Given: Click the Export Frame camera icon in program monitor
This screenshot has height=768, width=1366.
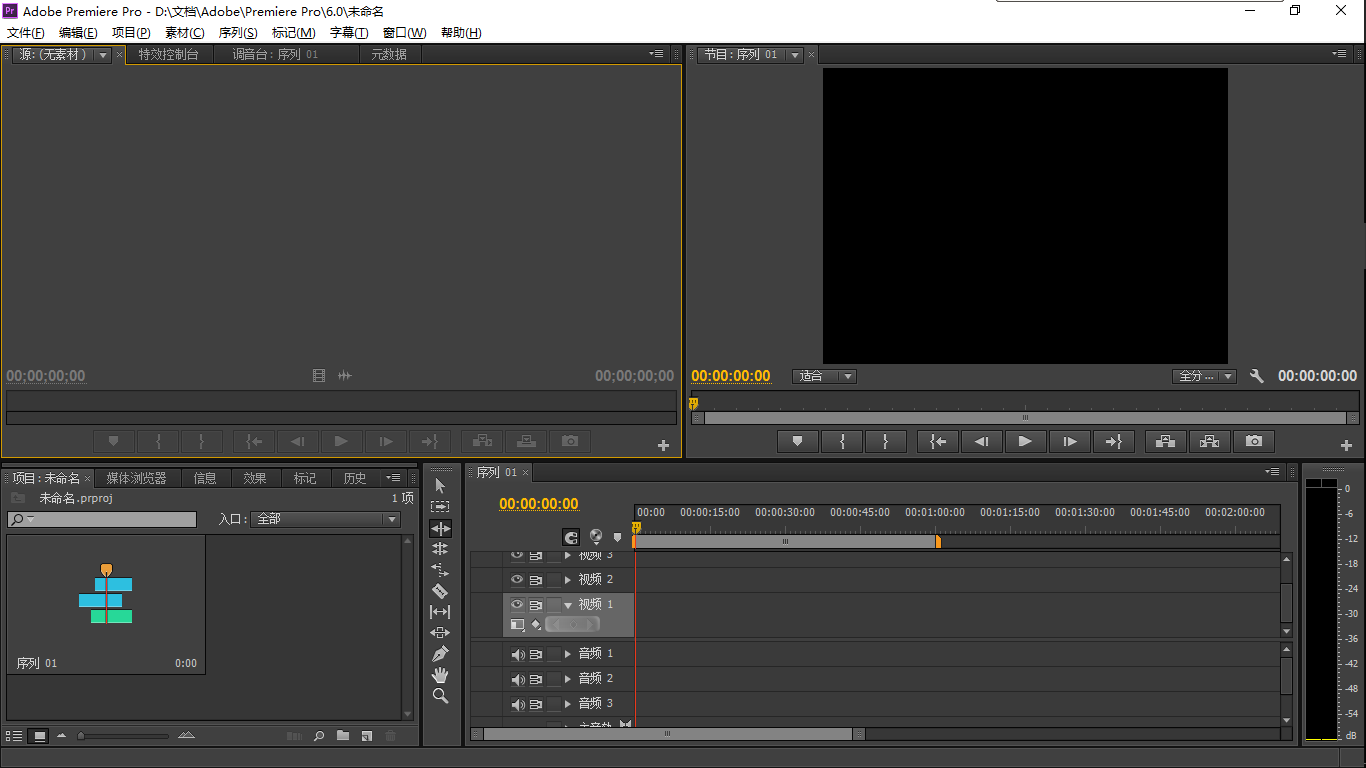Looking at the screenshot, I should point(1254,441).
